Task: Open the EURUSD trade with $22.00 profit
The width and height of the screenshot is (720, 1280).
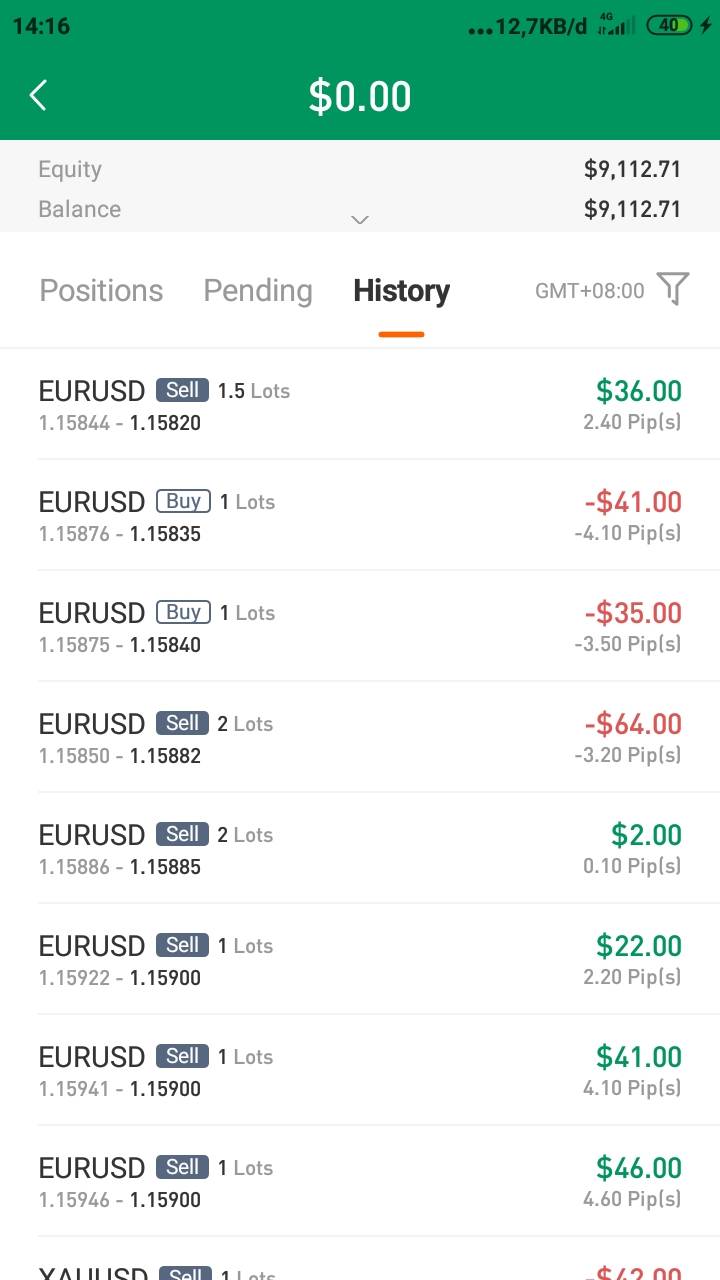Action: click(360, 959)
